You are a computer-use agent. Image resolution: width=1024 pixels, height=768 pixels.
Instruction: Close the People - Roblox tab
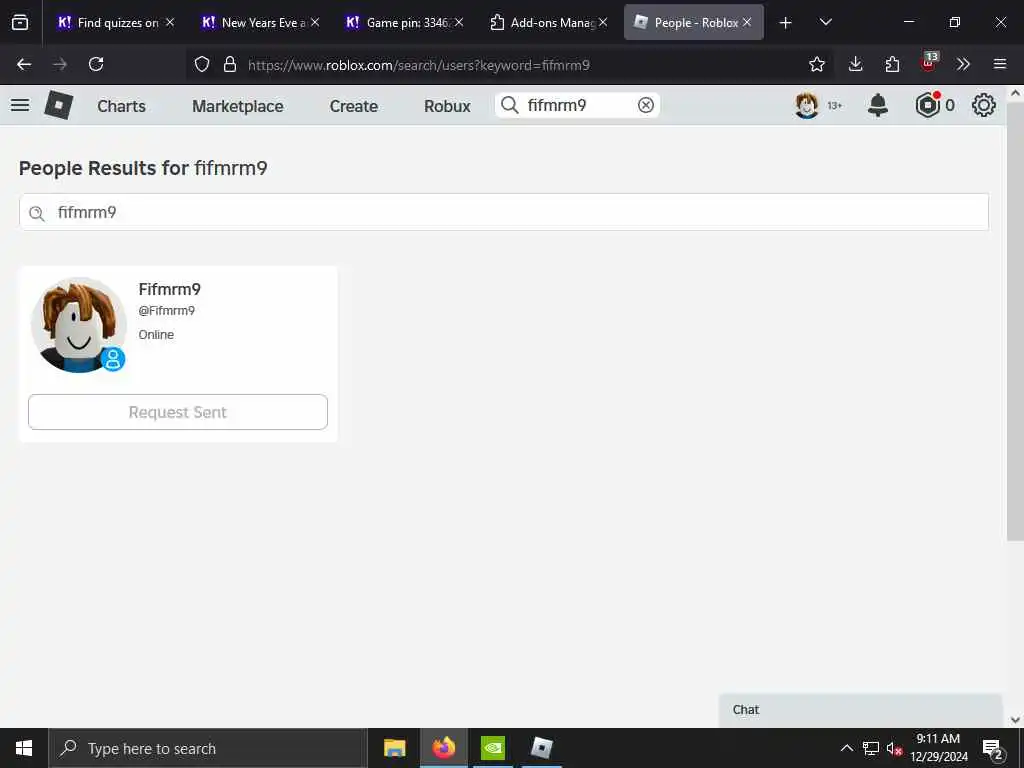click(x=747, y=22)
